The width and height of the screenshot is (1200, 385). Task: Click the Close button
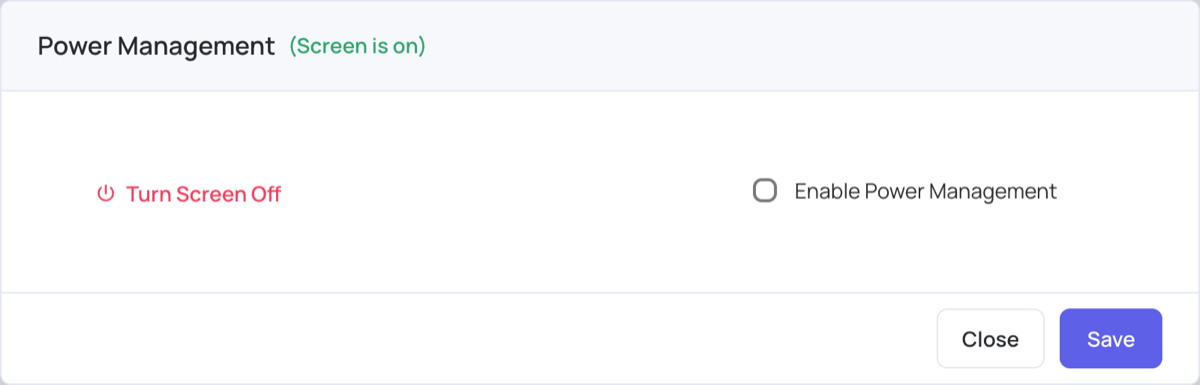(x=990, y=338)
